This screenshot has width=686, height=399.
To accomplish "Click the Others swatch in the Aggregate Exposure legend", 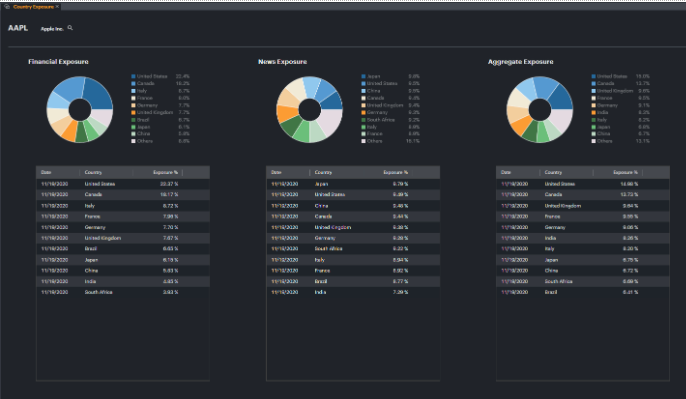I will pyautogui.click(x=593, y=141).
